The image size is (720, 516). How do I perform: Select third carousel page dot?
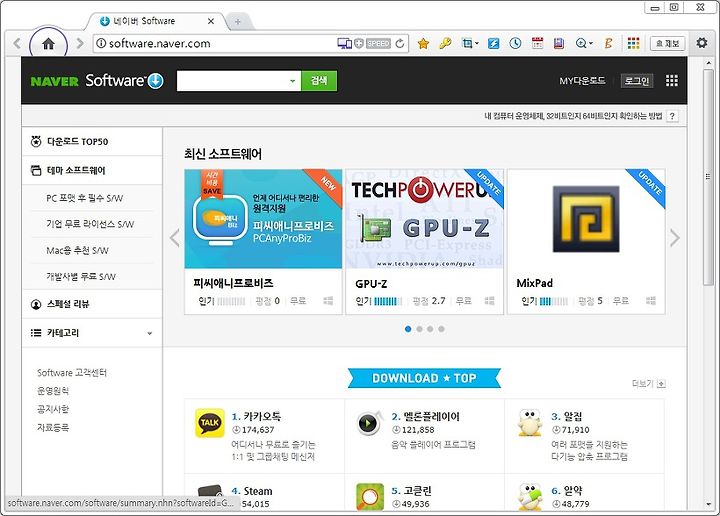click(x=430, y=329)
